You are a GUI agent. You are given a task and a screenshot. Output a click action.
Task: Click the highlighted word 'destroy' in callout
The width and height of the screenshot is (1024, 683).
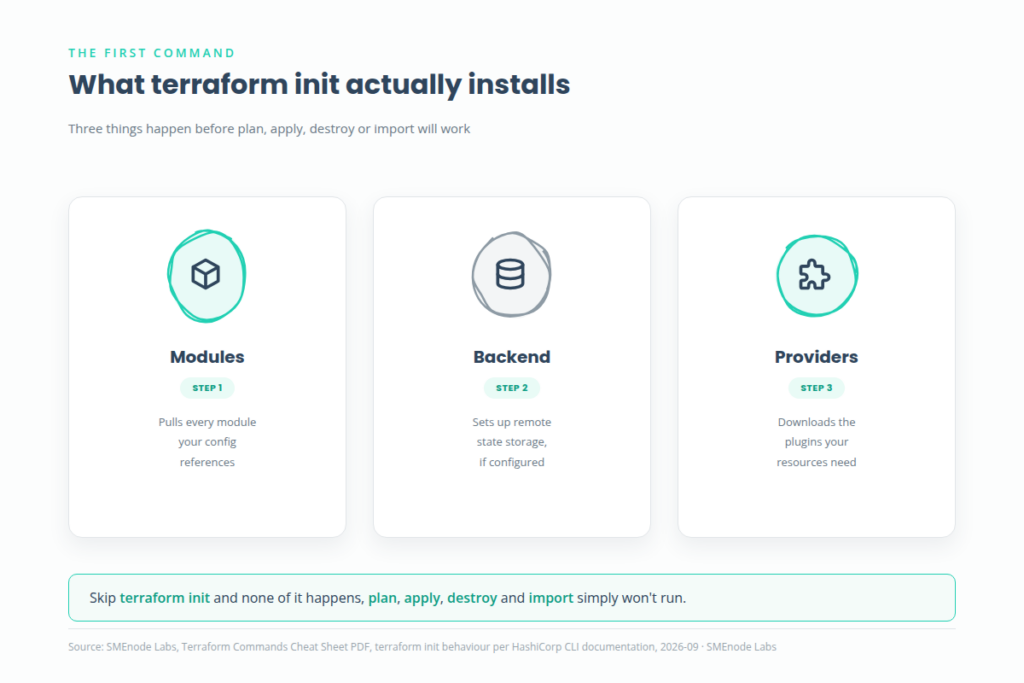[x=472, y=598]
